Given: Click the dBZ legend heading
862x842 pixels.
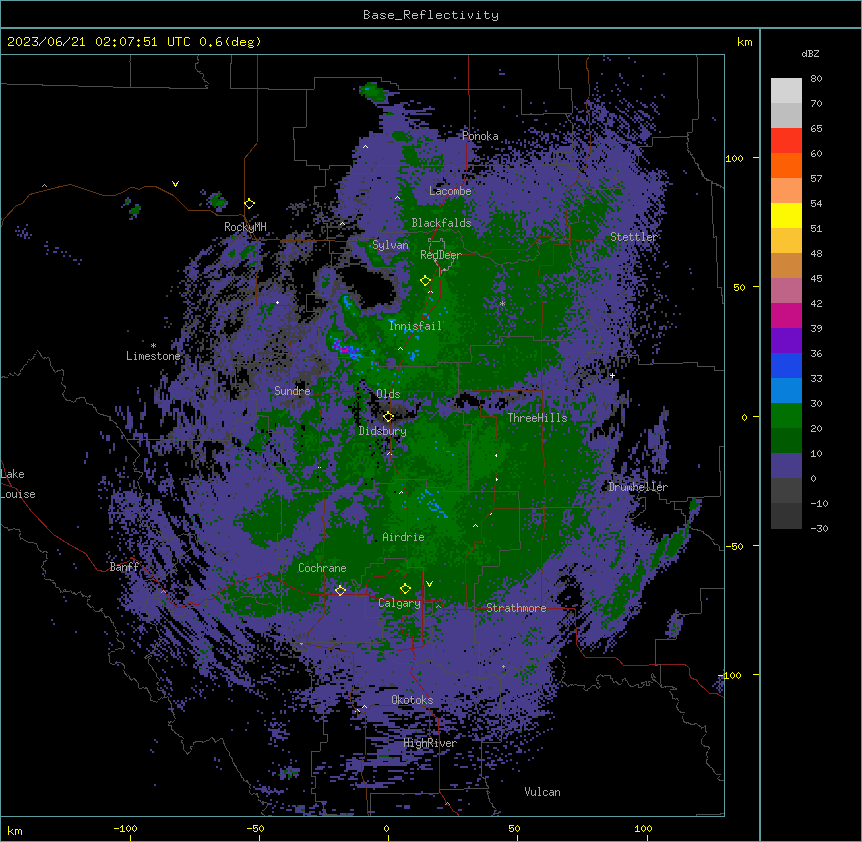Looking at the screenshot, I should (810, 53).
